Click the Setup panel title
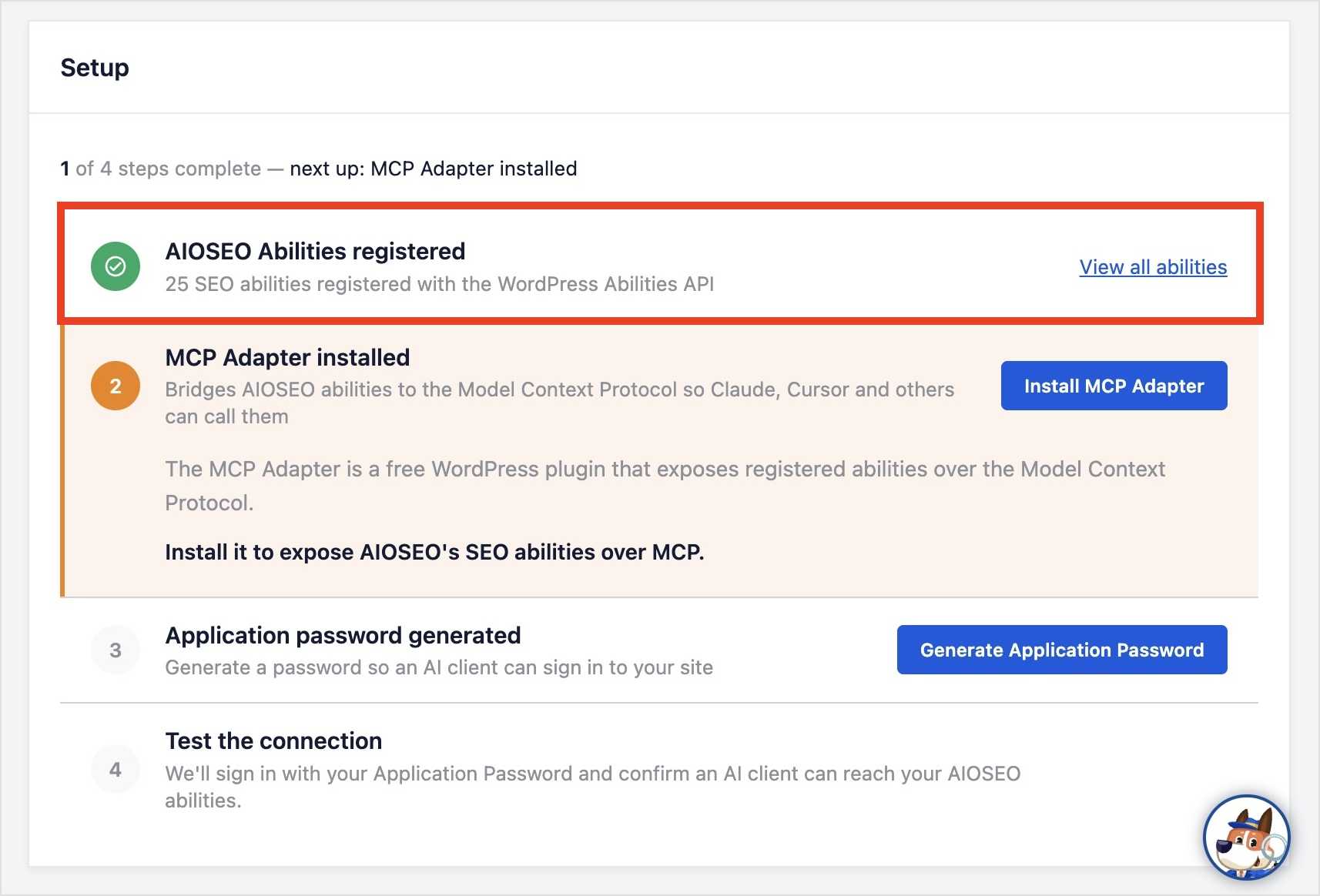 coord(95,68)
